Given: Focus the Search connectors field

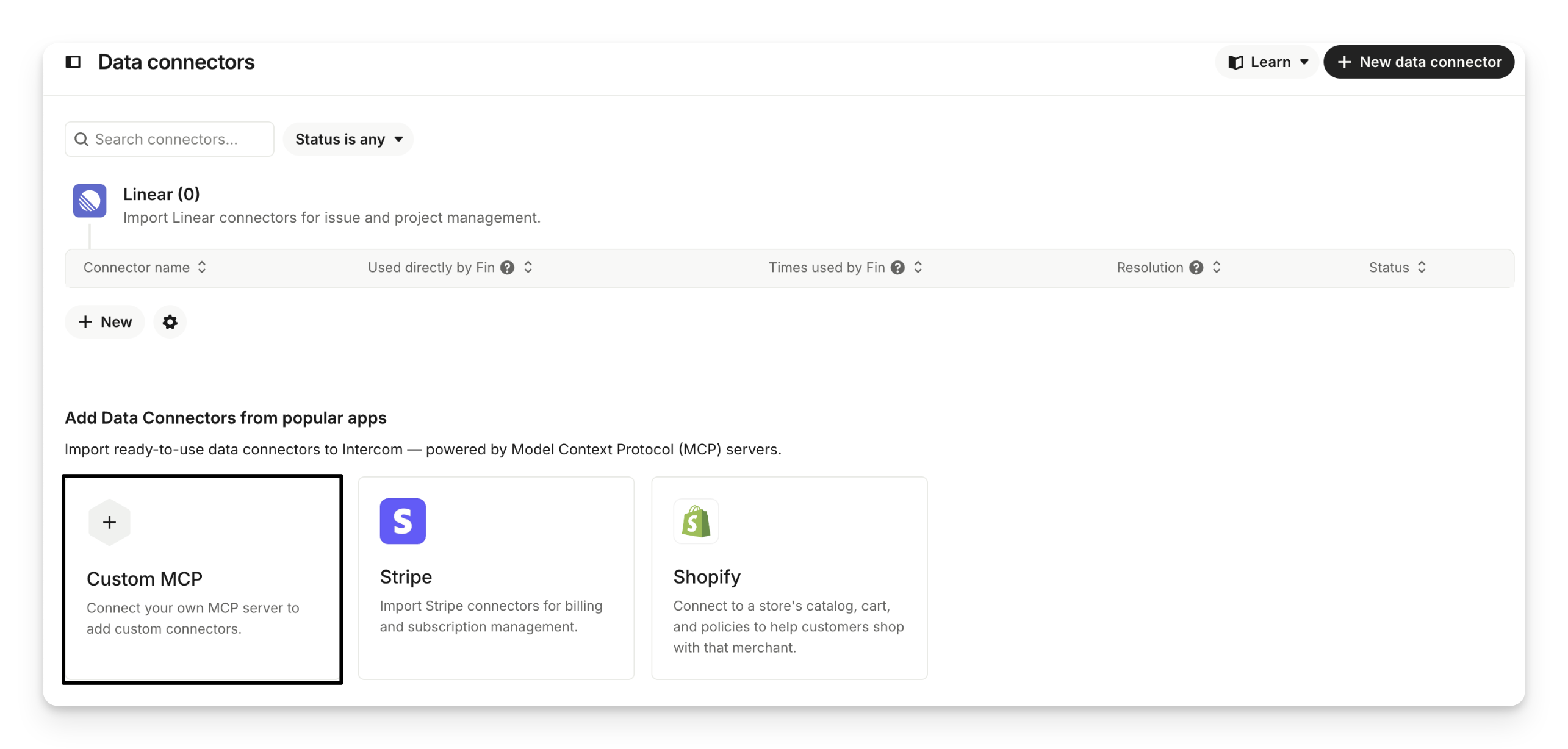Looking at the screenshot, I should click(x=170, y=139).
